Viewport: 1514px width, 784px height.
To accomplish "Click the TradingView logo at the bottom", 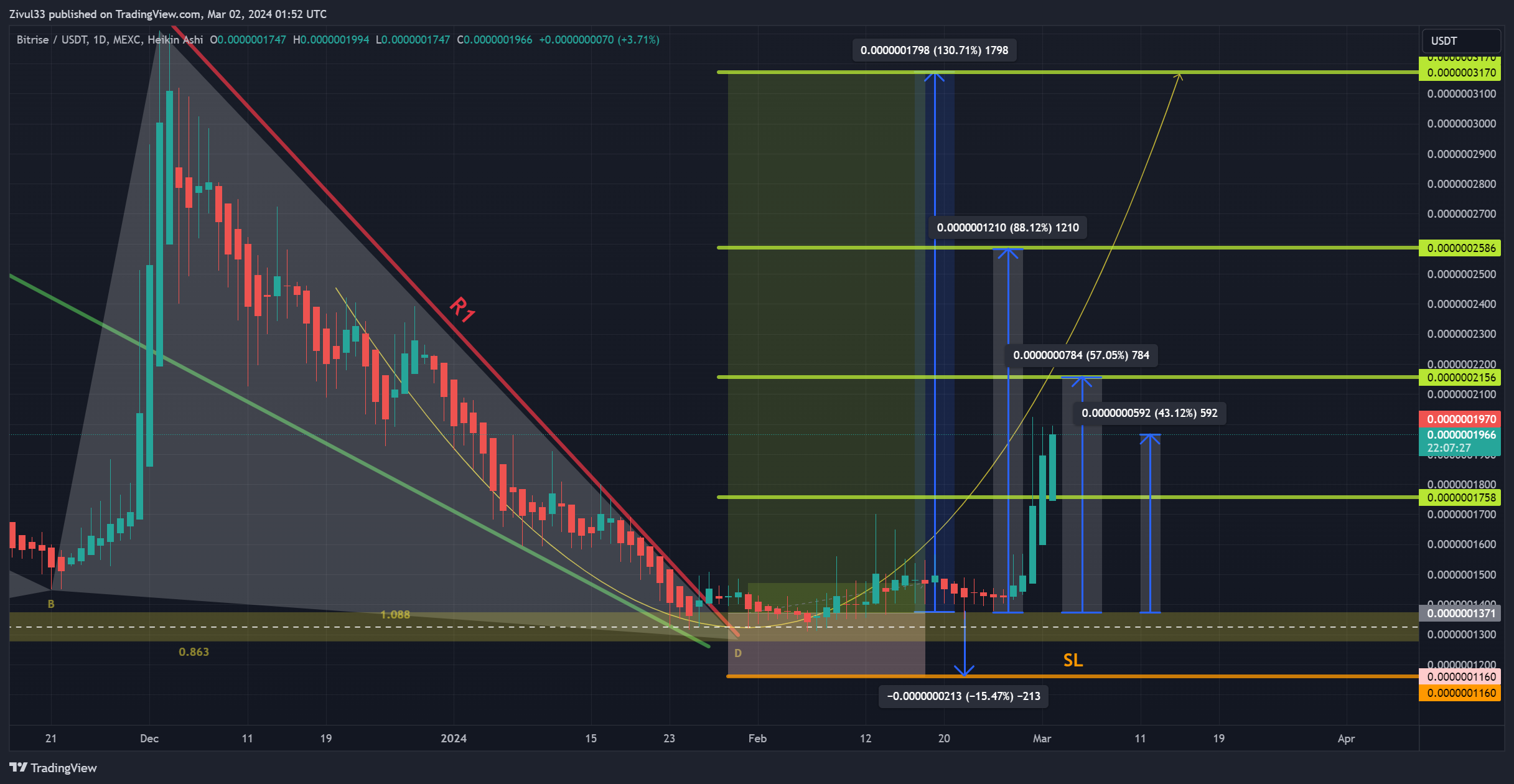I will [53, 767].
